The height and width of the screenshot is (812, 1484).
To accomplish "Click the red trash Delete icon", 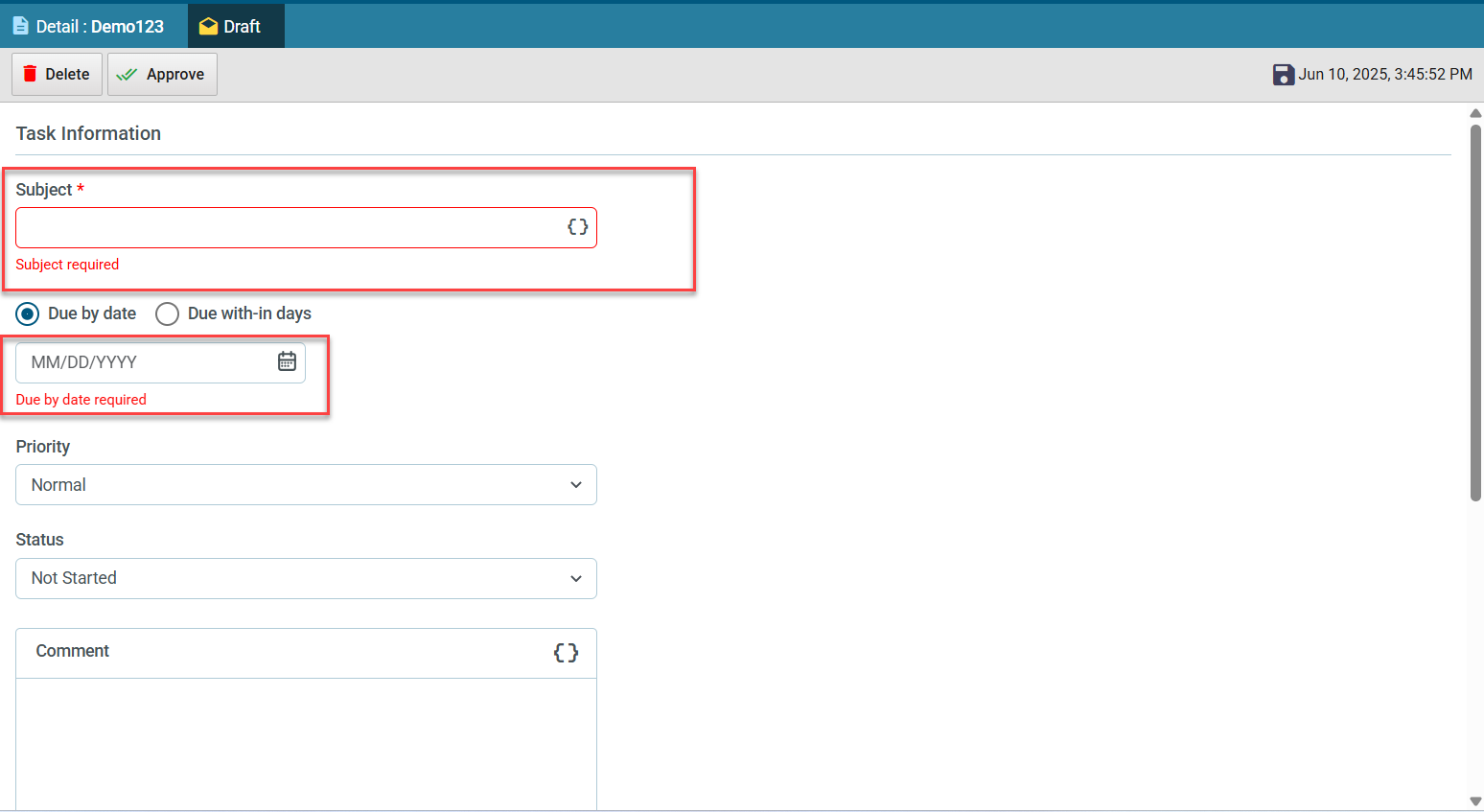I will tap(30, 74).
